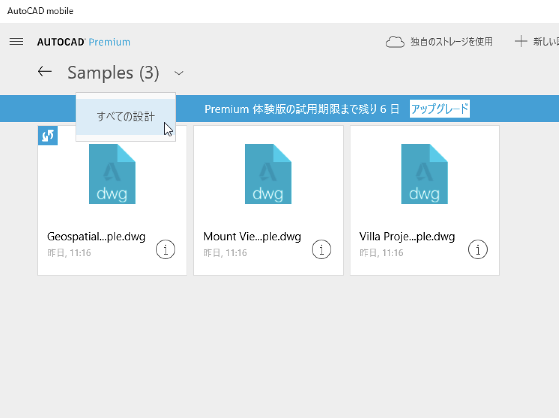Click the AUTOCAD Premium logo
Screen dimensions: 559x418
(x=84, y=42)
